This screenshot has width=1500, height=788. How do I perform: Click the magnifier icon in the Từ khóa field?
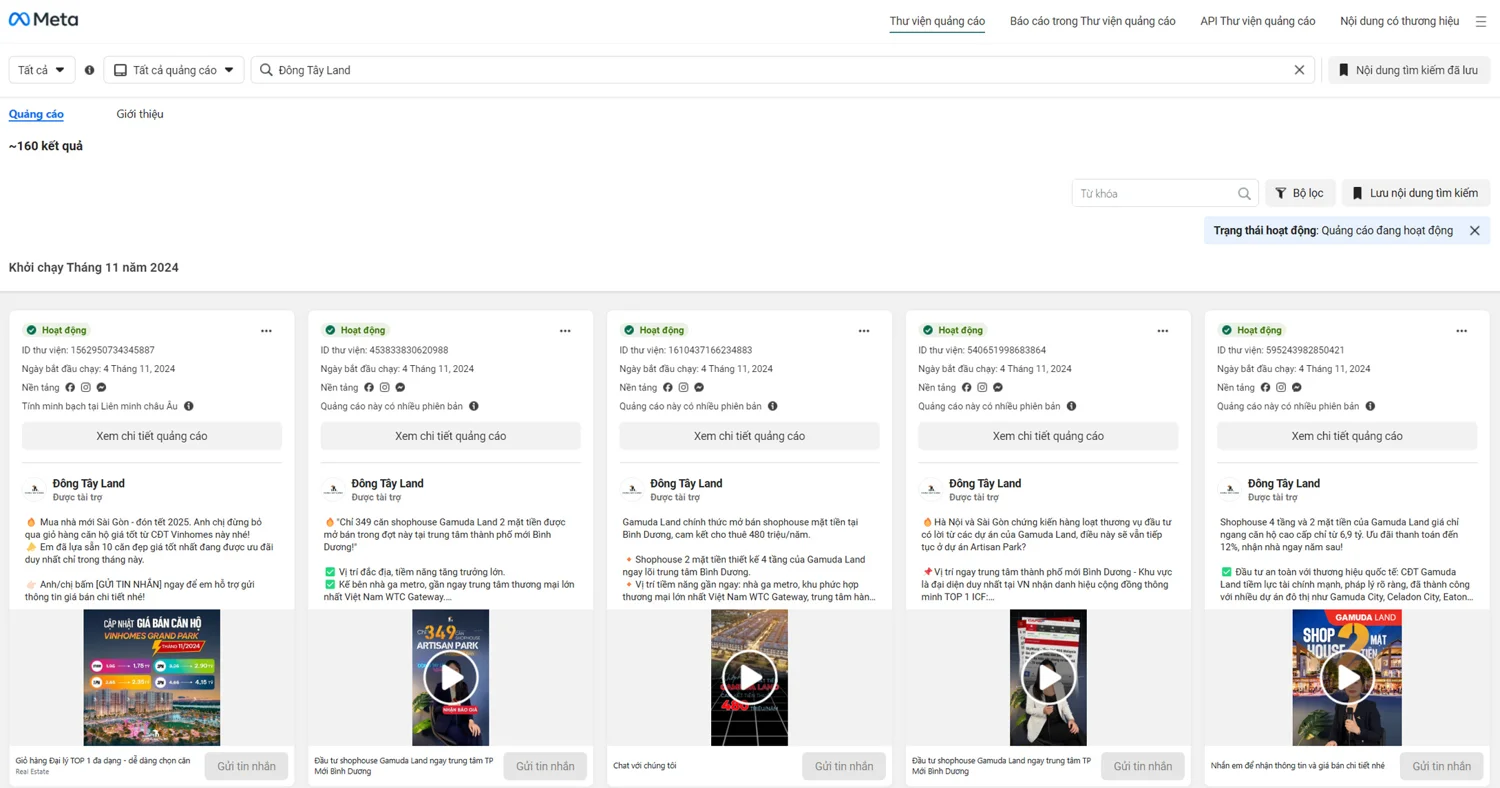coord(1244,194)
